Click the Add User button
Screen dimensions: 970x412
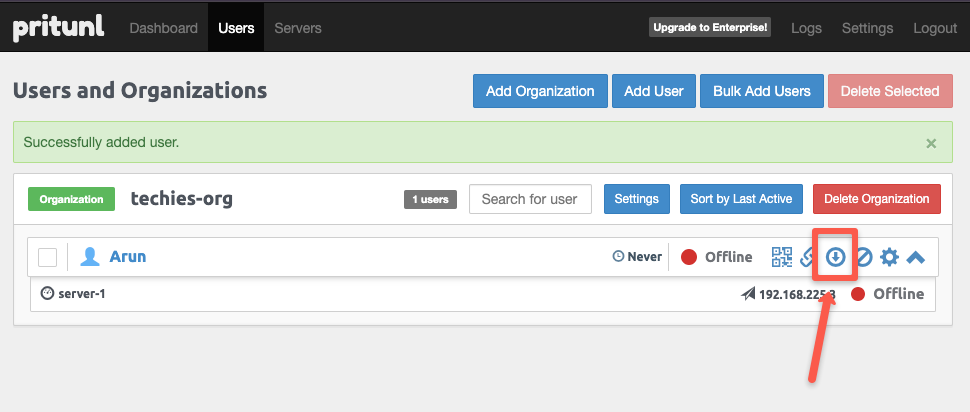pos(654,91)
